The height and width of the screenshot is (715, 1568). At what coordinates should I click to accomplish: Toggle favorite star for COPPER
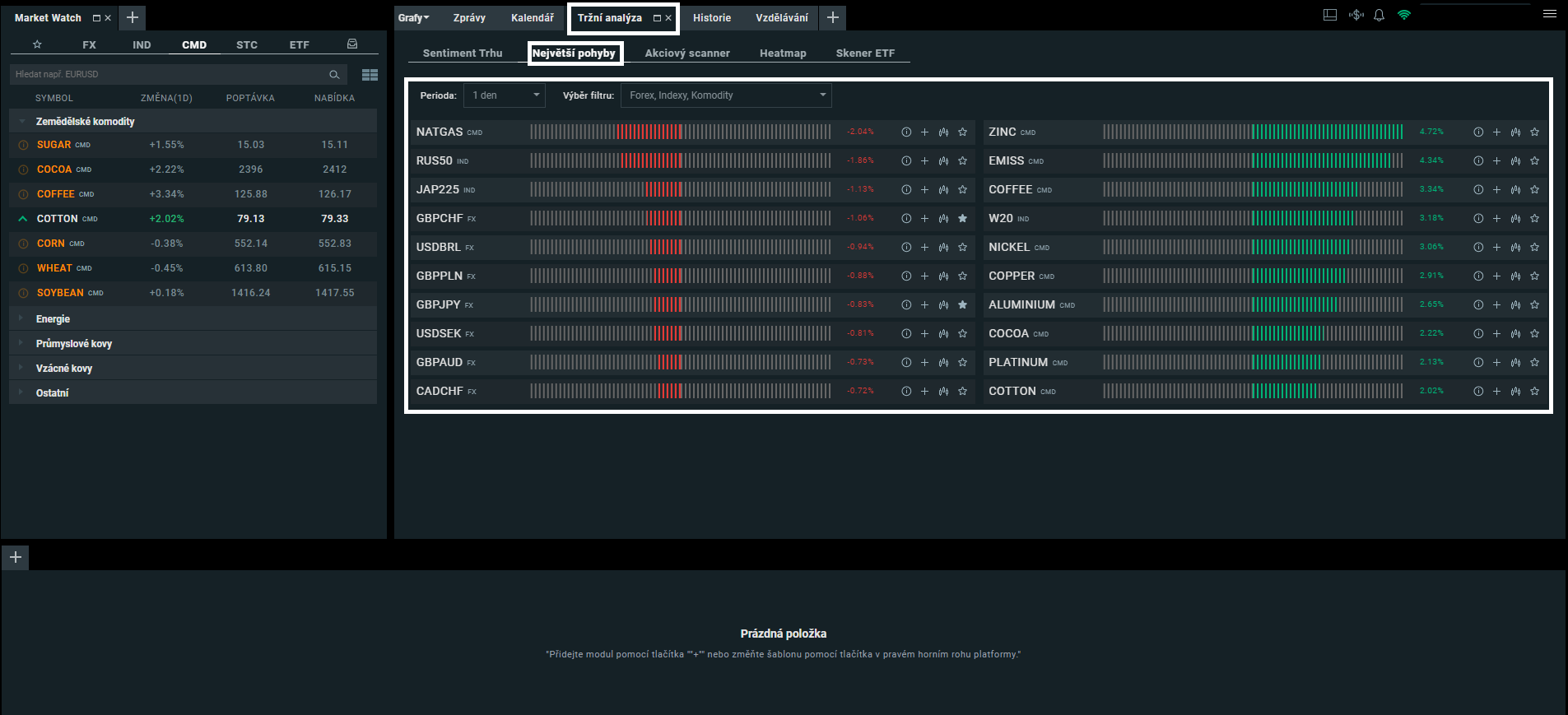coord(1534,276)
